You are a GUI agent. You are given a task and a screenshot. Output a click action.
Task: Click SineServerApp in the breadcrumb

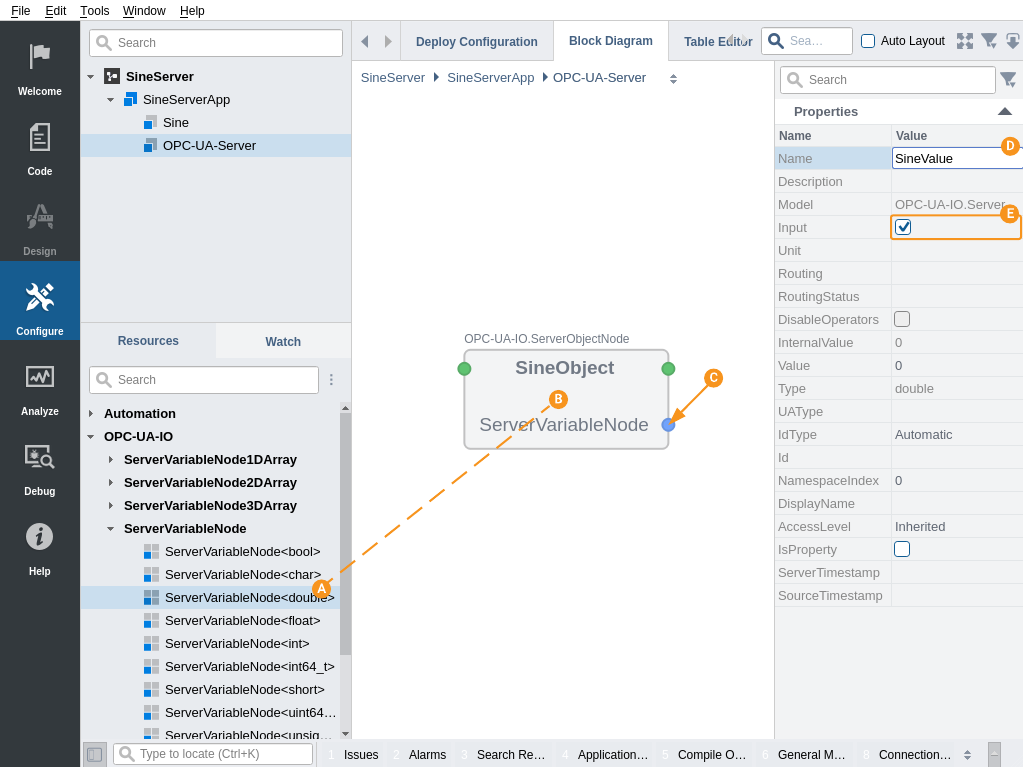[490, 78]
